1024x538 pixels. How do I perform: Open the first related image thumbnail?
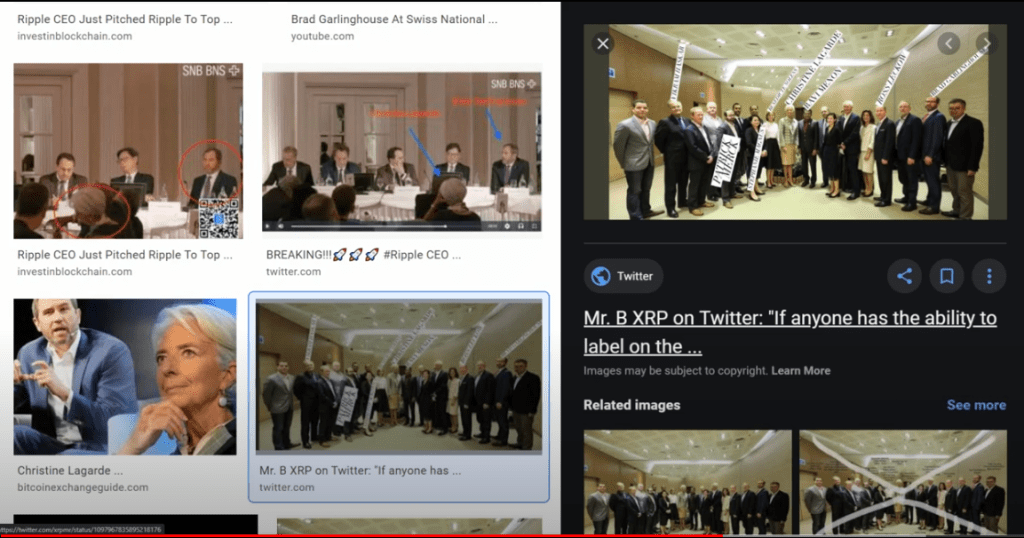[x=687, y=482]
